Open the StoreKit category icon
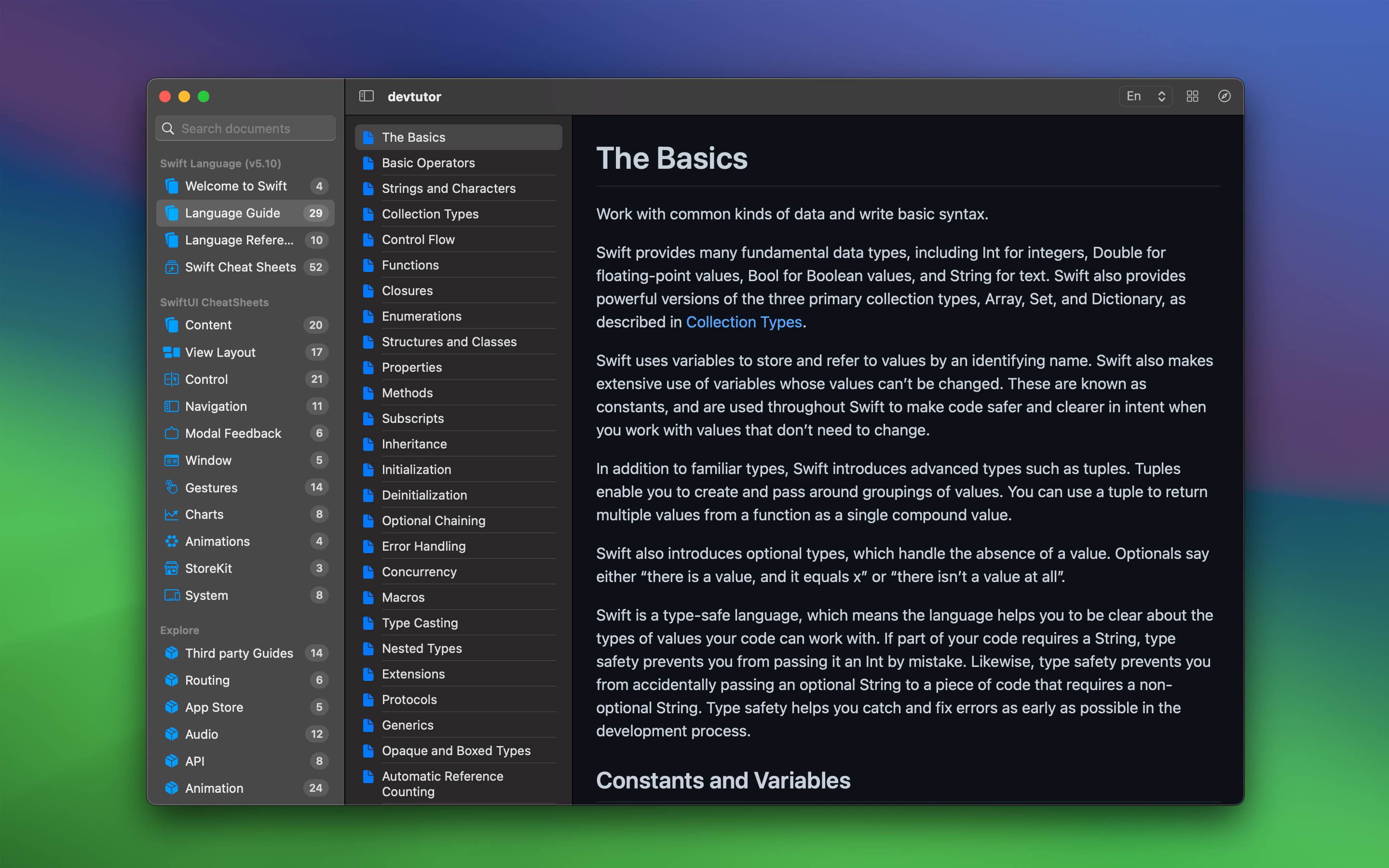1389x868 pixels. coord(171,569)
